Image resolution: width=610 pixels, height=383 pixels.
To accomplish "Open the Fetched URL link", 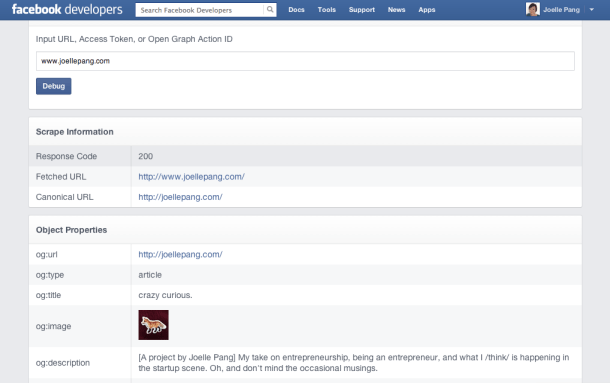I will 191,177.
